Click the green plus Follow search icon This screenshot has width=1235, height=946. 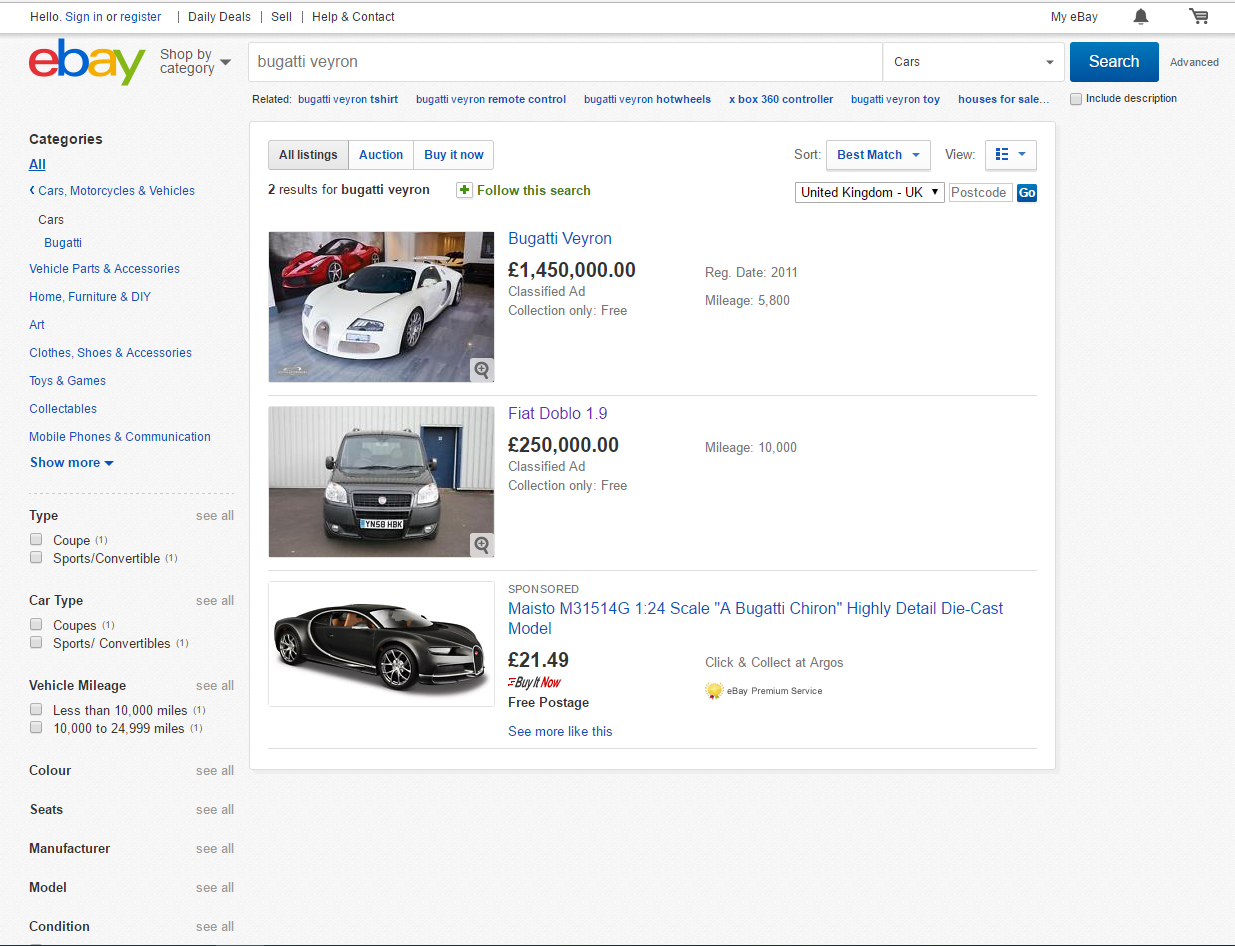tap(464, 190)
